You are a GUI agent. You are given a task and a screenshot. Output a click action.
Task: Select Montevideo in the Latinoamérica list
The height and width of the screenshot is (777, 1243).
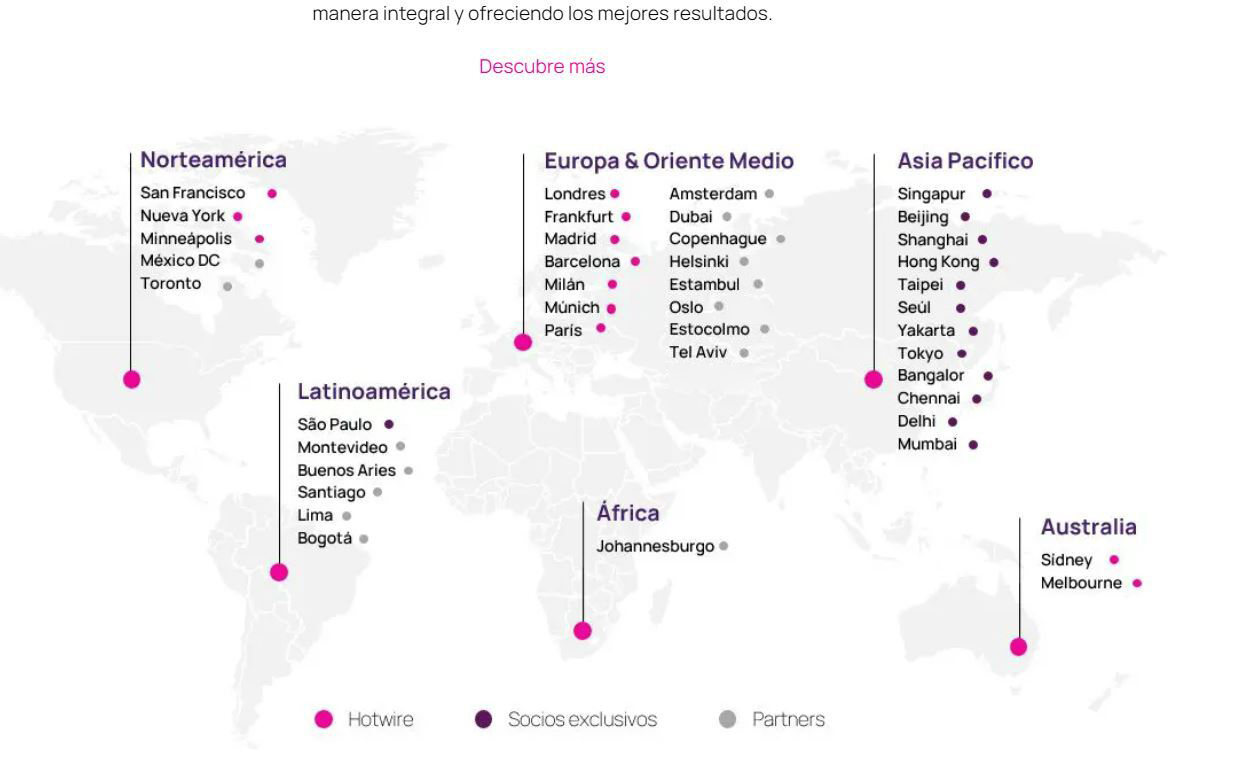tap(342, 448)
